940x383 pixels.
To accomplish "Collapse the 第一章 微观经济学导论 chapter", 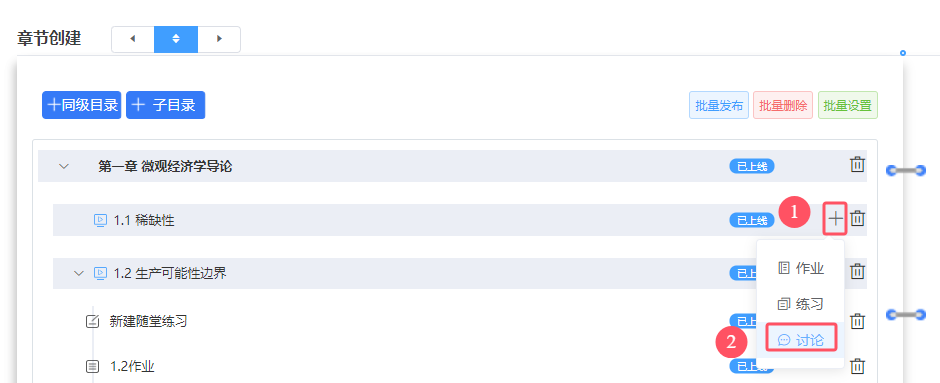I will (64, 167).
